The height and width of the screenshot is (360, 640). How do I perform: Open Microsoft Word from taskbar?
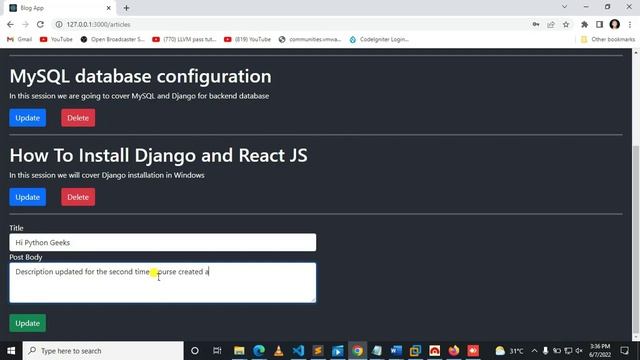click(x=396, y=351)
